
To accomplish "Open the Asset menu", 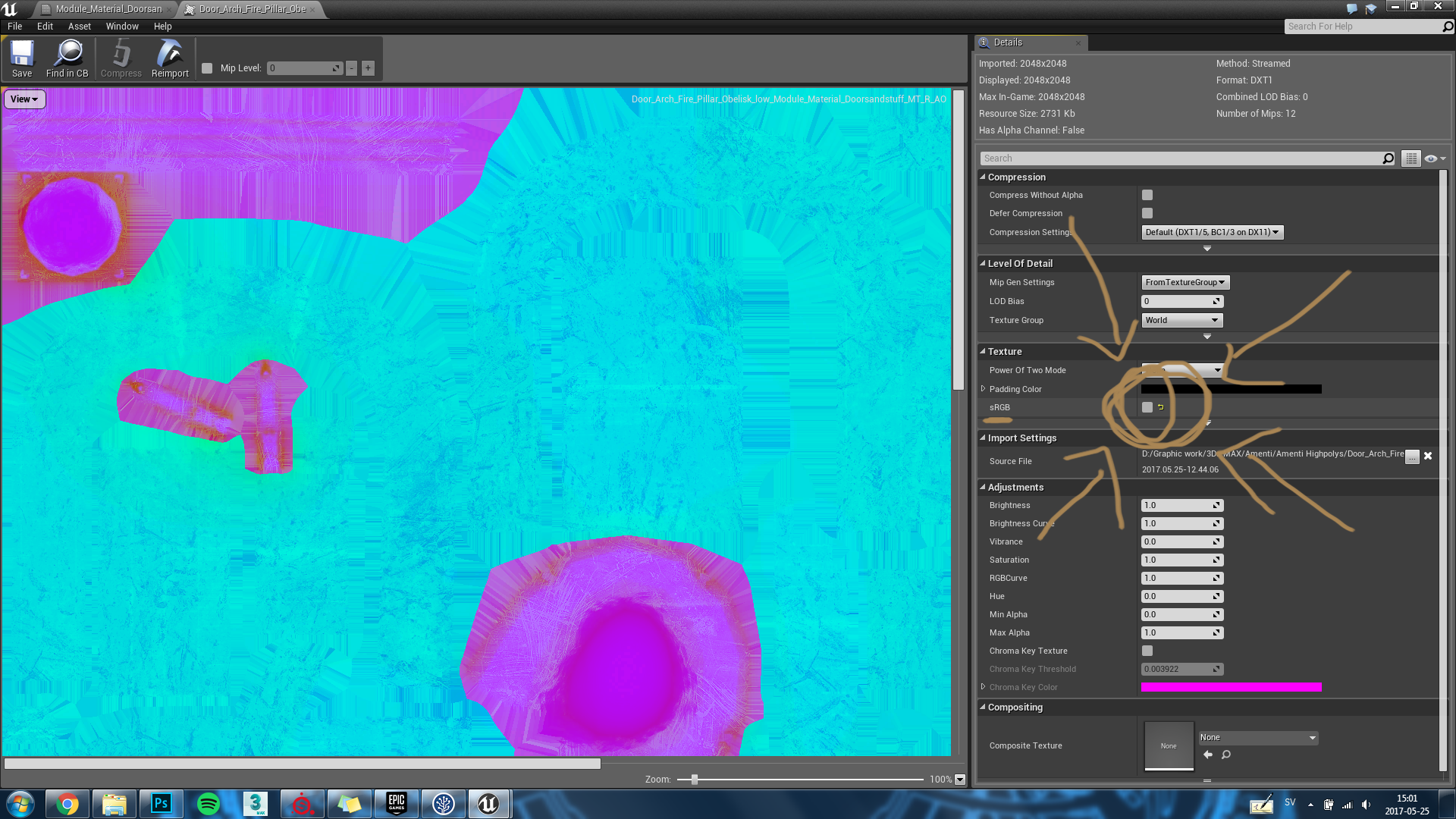I will click(x=79, y=26).
